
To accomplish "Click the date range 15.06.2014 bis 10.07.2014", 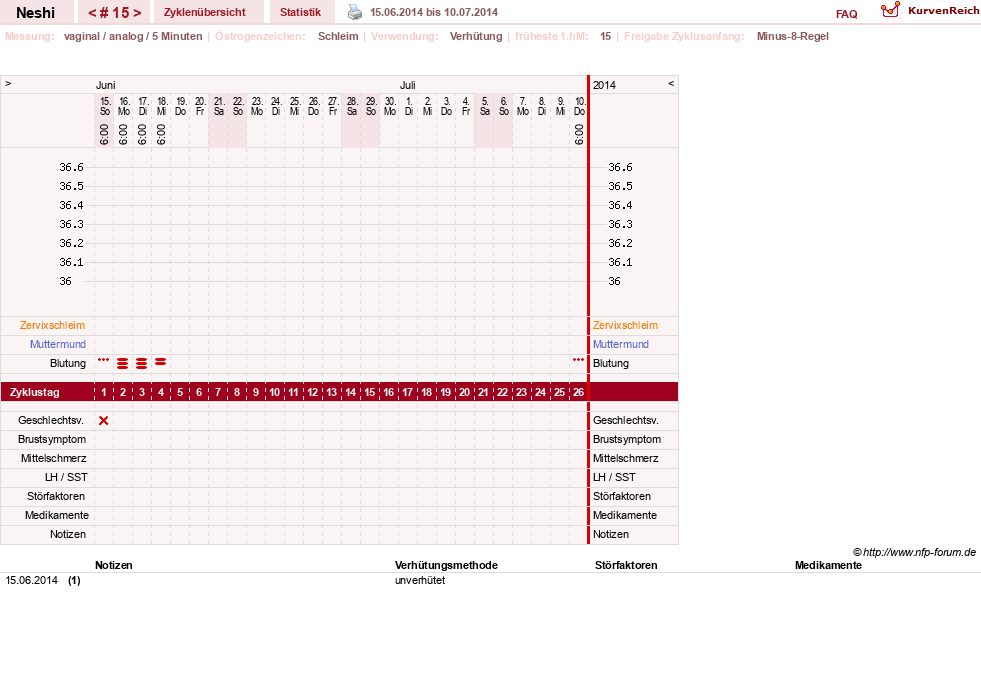I will [x=434, y=13].
